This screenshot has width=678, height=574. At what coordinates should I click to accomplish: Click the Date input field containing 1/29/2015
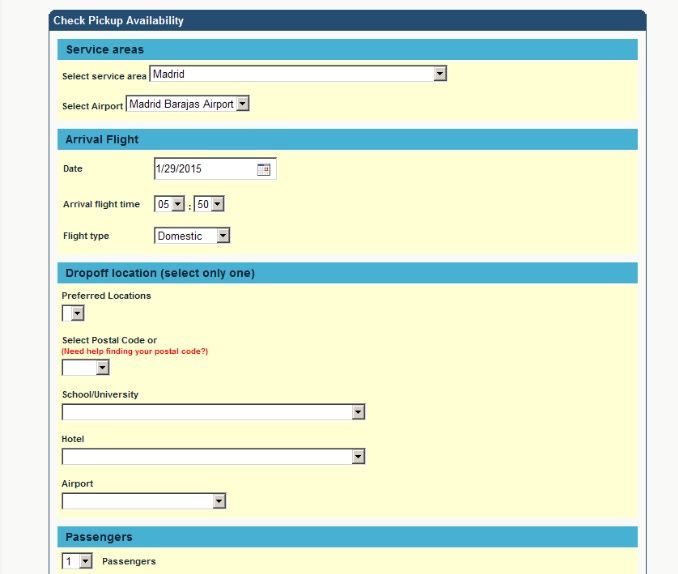215,169
